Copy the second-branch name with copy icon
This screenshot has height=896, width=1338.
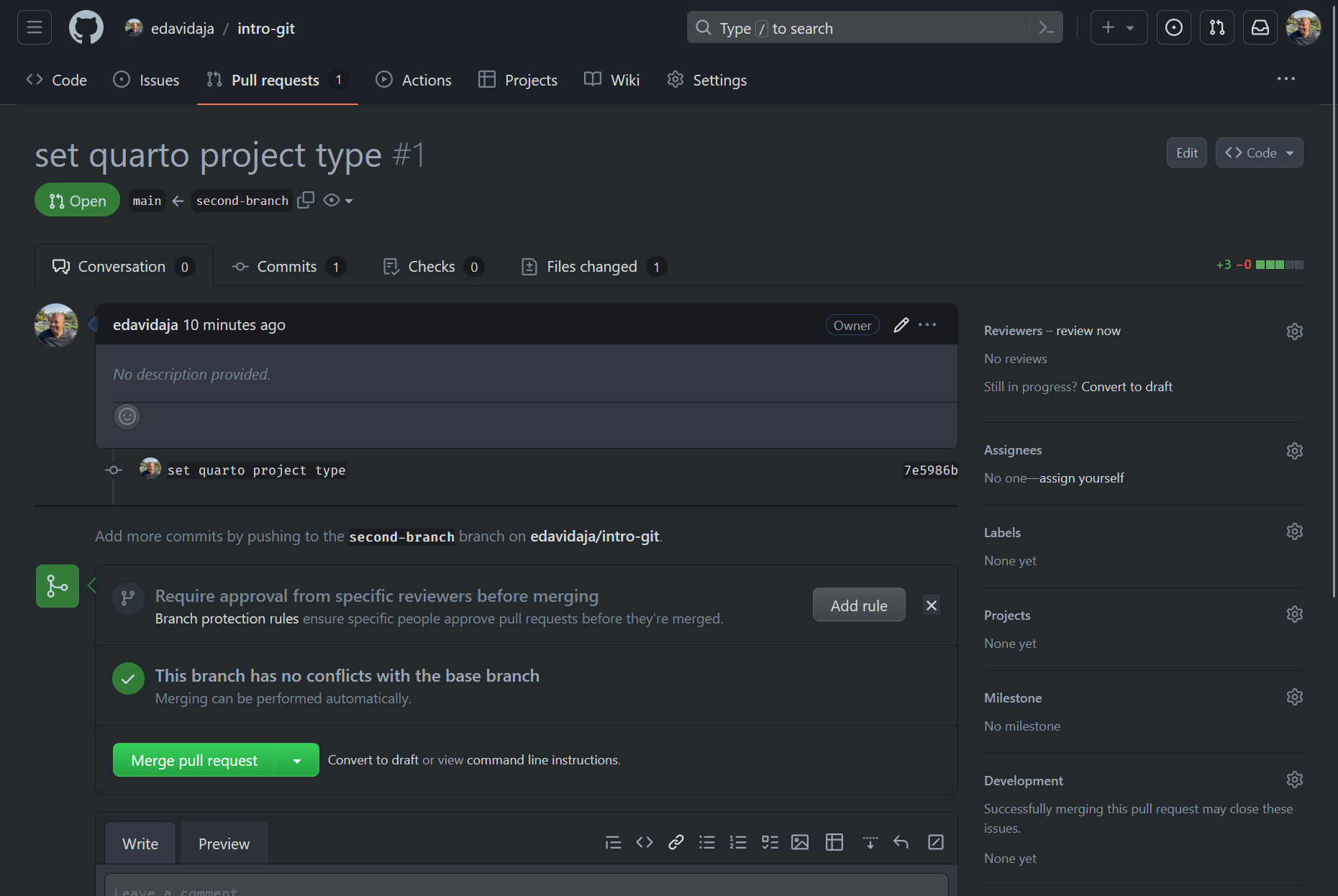(306, 200)
